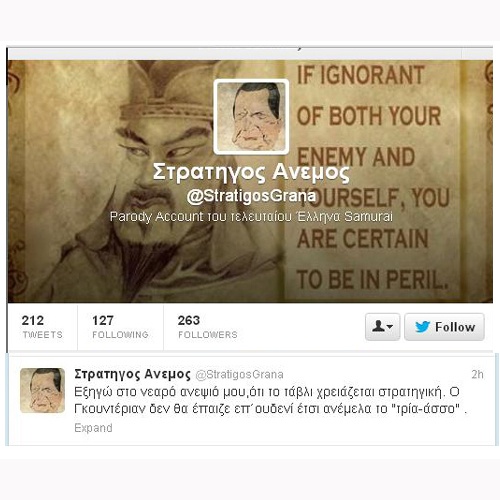Expand the tweet via Expand link

93,428
